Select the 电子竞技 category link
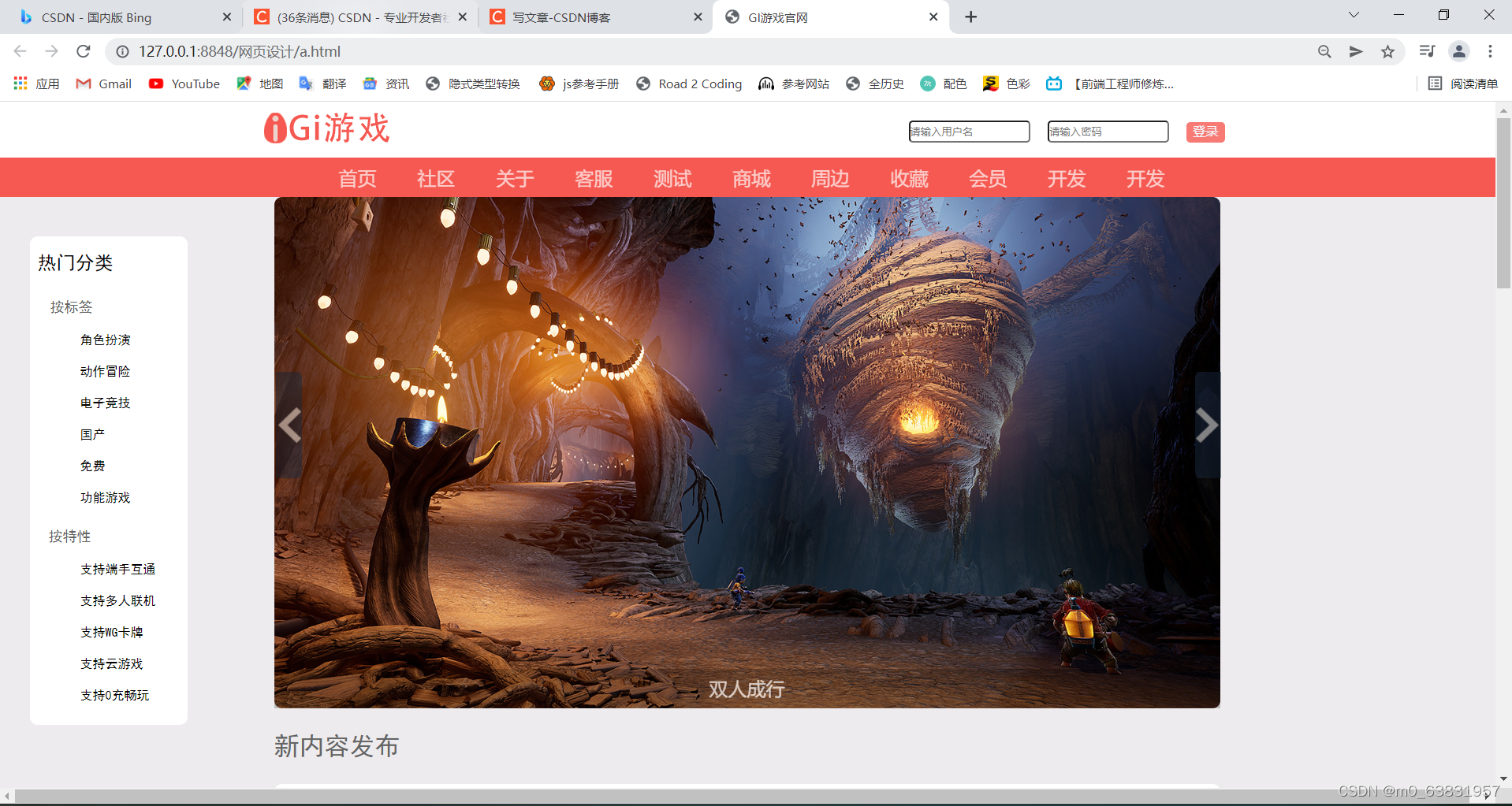The image size is (1512, 806). pos(106,403)
